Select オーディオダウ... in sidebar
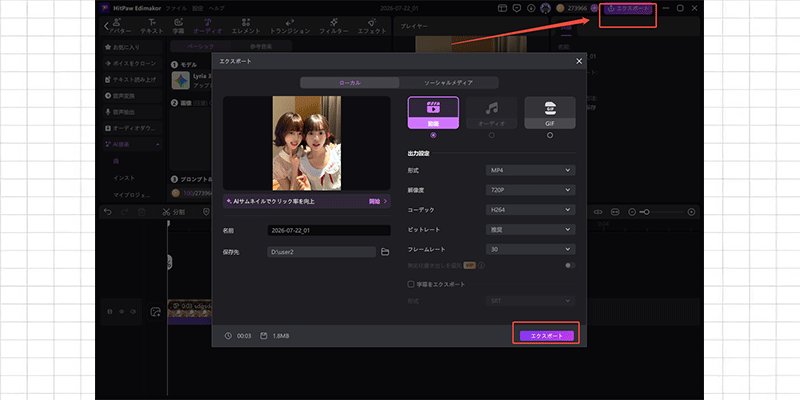 132,128
